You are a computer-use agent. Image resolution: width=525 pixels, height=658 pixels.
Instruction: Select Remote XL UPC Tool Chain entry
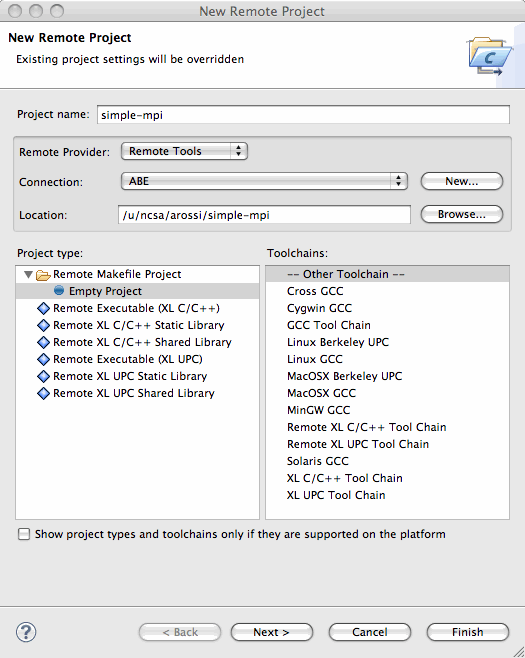pos(358,444)
